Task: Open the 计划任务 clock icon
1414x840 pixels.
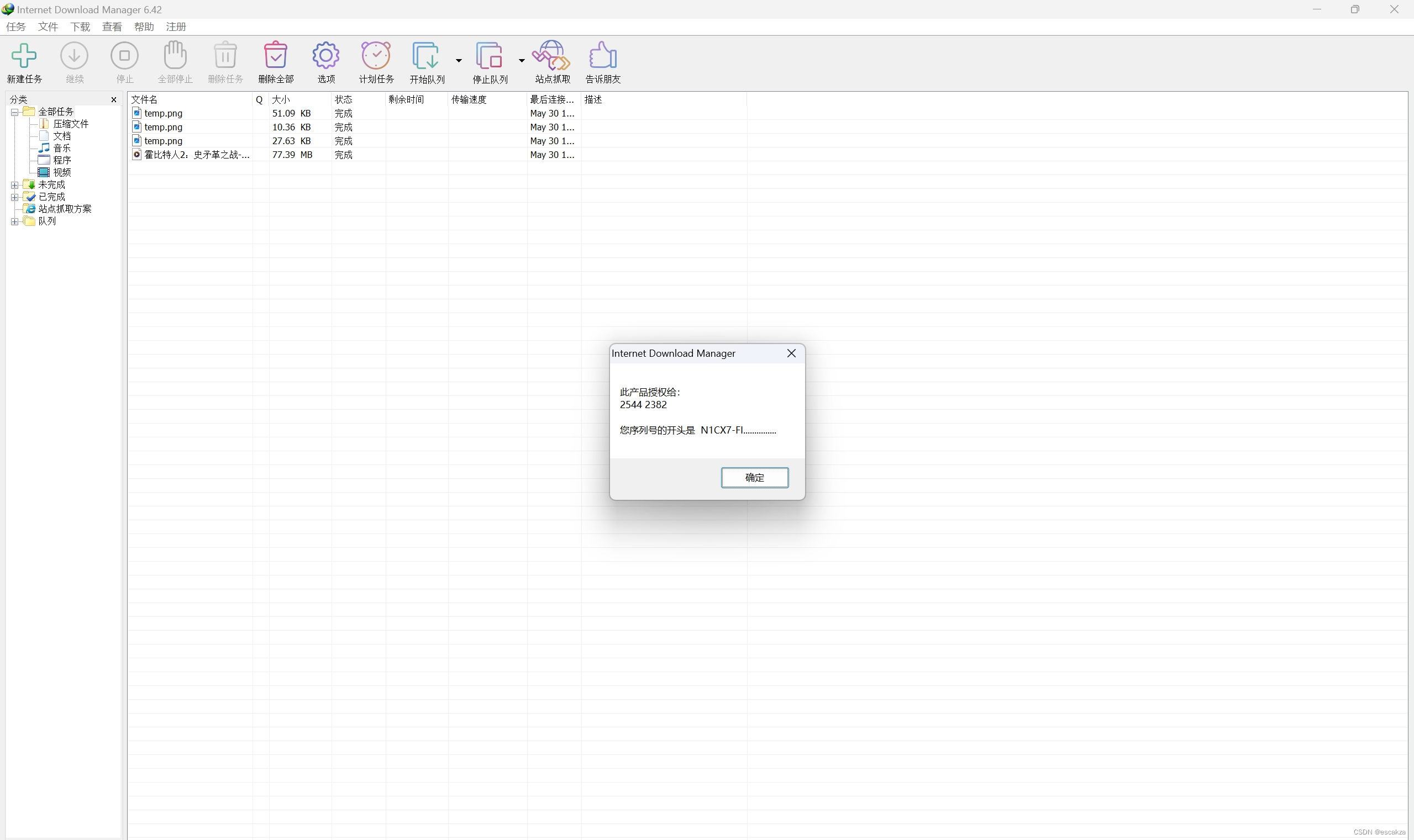Action: pos(376,55)
